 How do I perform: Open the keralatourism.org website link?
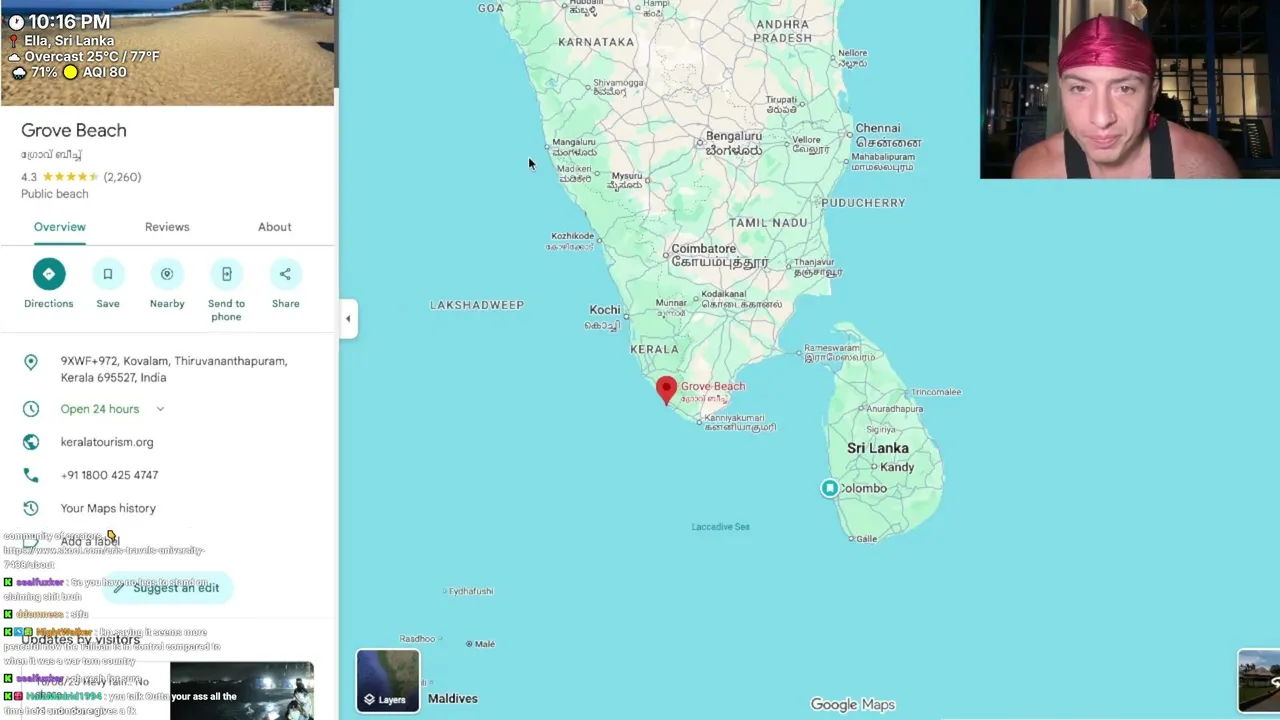[x=107, y=442]
